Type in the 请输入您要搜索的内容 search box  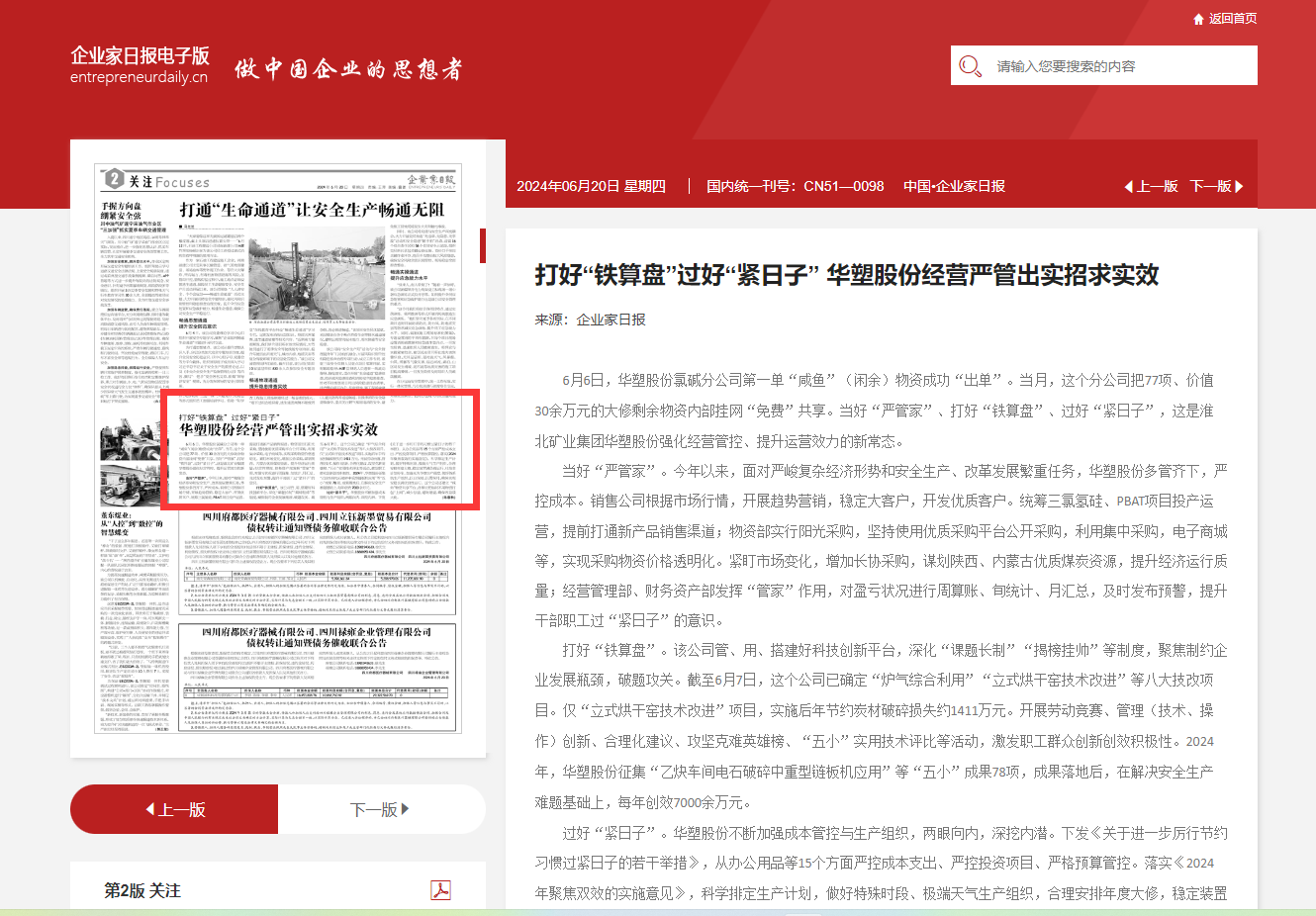click(1118, 66)
